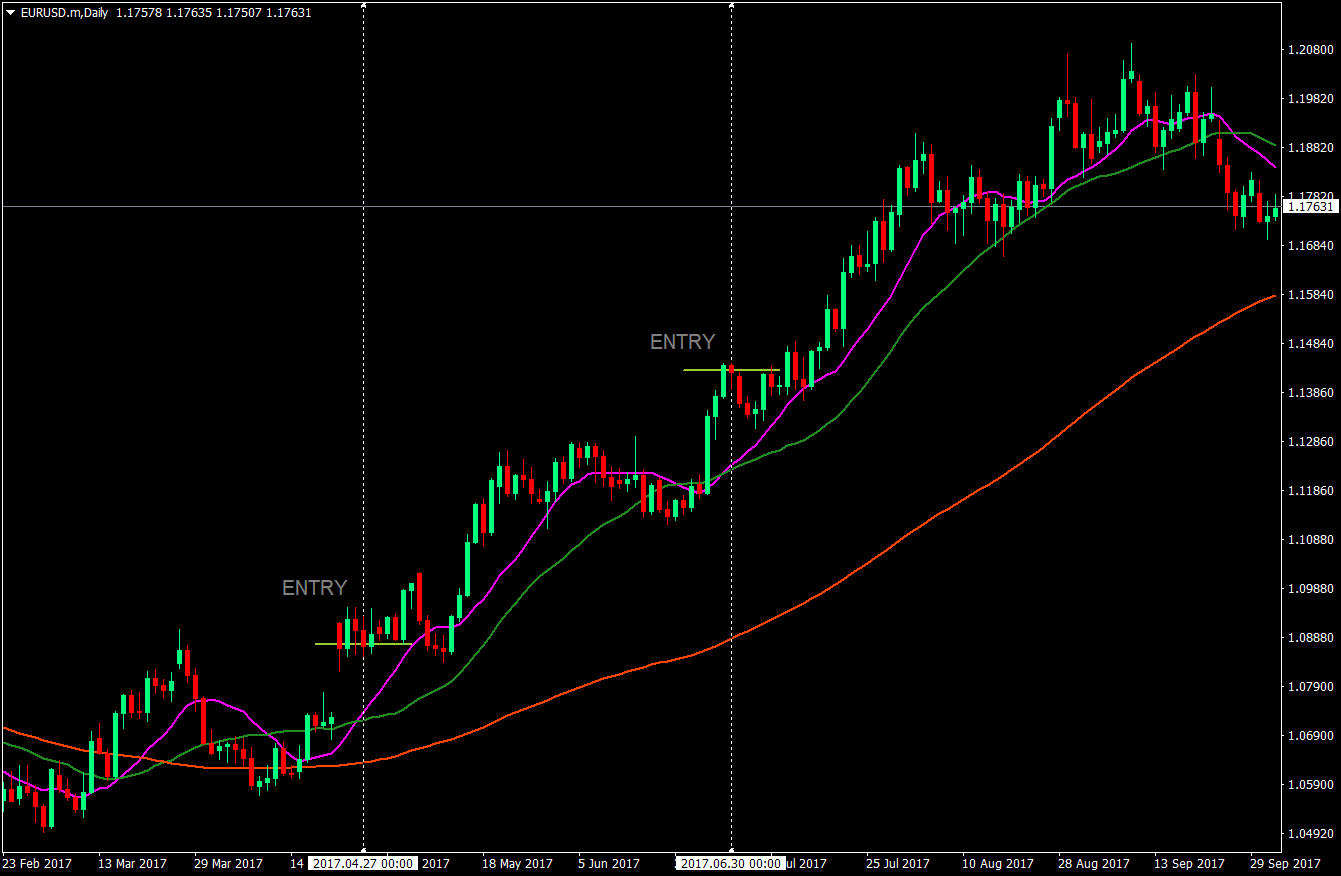Viewport: 1341px width, 876px height.
Task: Select the left vertical dotted line
Action: 363,450
